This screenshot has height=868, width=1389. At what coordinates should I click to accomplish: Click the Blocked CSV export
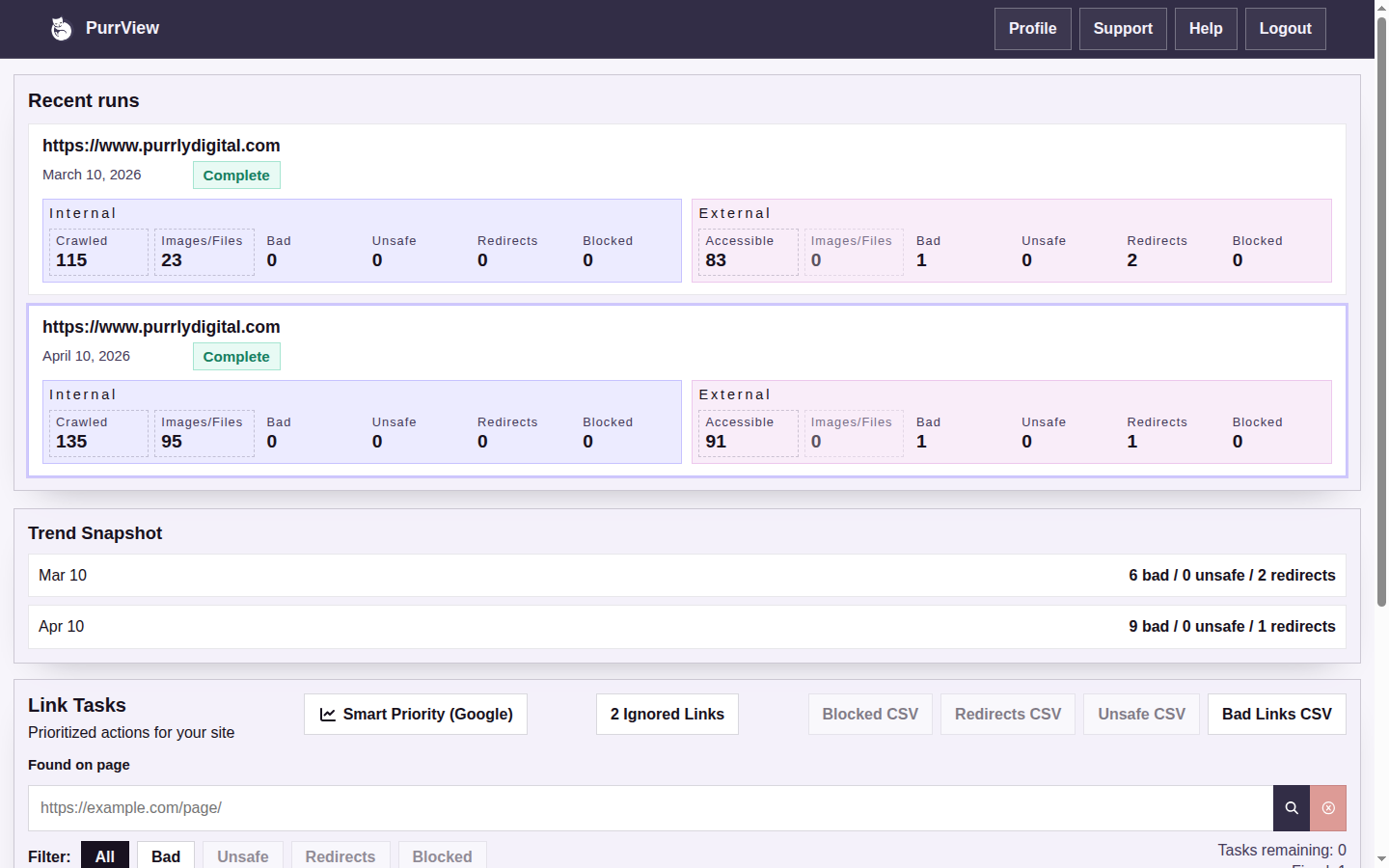click(x=870, y=714)
